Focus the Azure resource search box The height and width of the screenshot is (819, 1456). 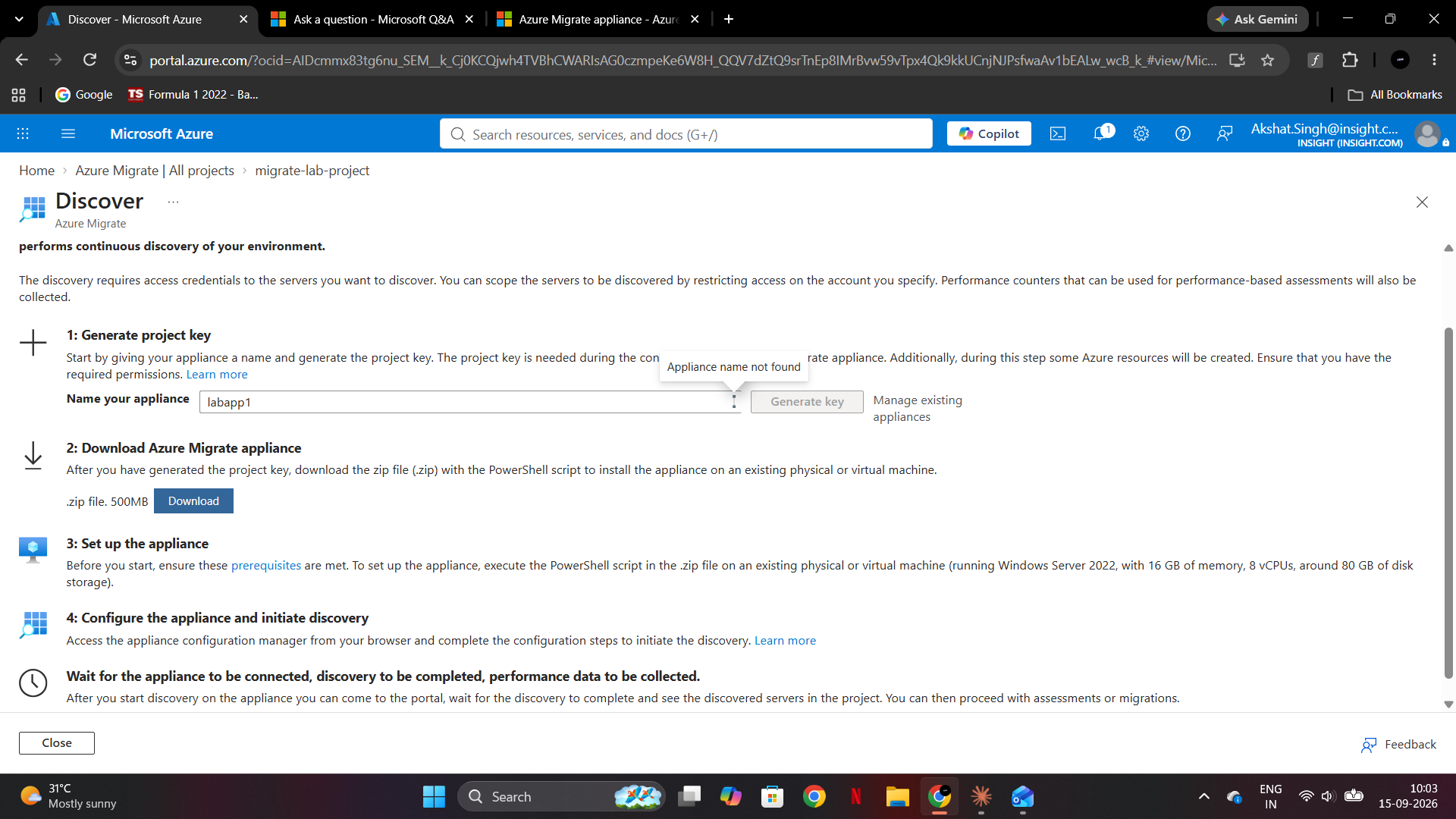[686, 134]
